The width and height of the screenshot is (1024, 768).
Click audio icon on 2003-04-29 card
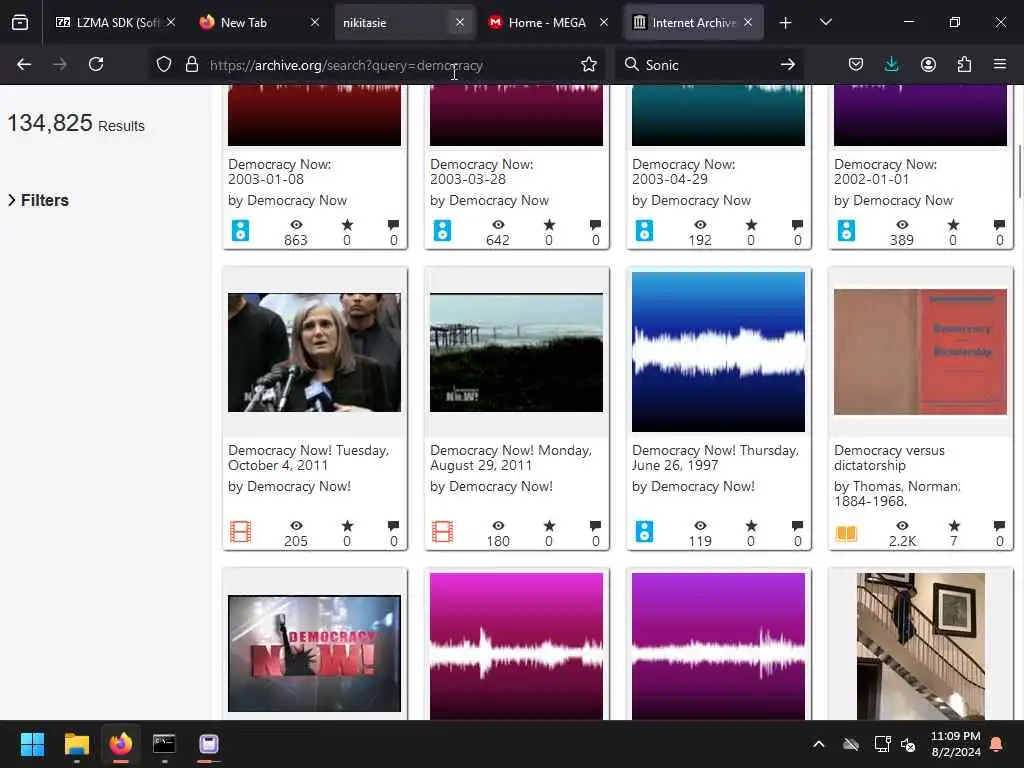(645, 231)
